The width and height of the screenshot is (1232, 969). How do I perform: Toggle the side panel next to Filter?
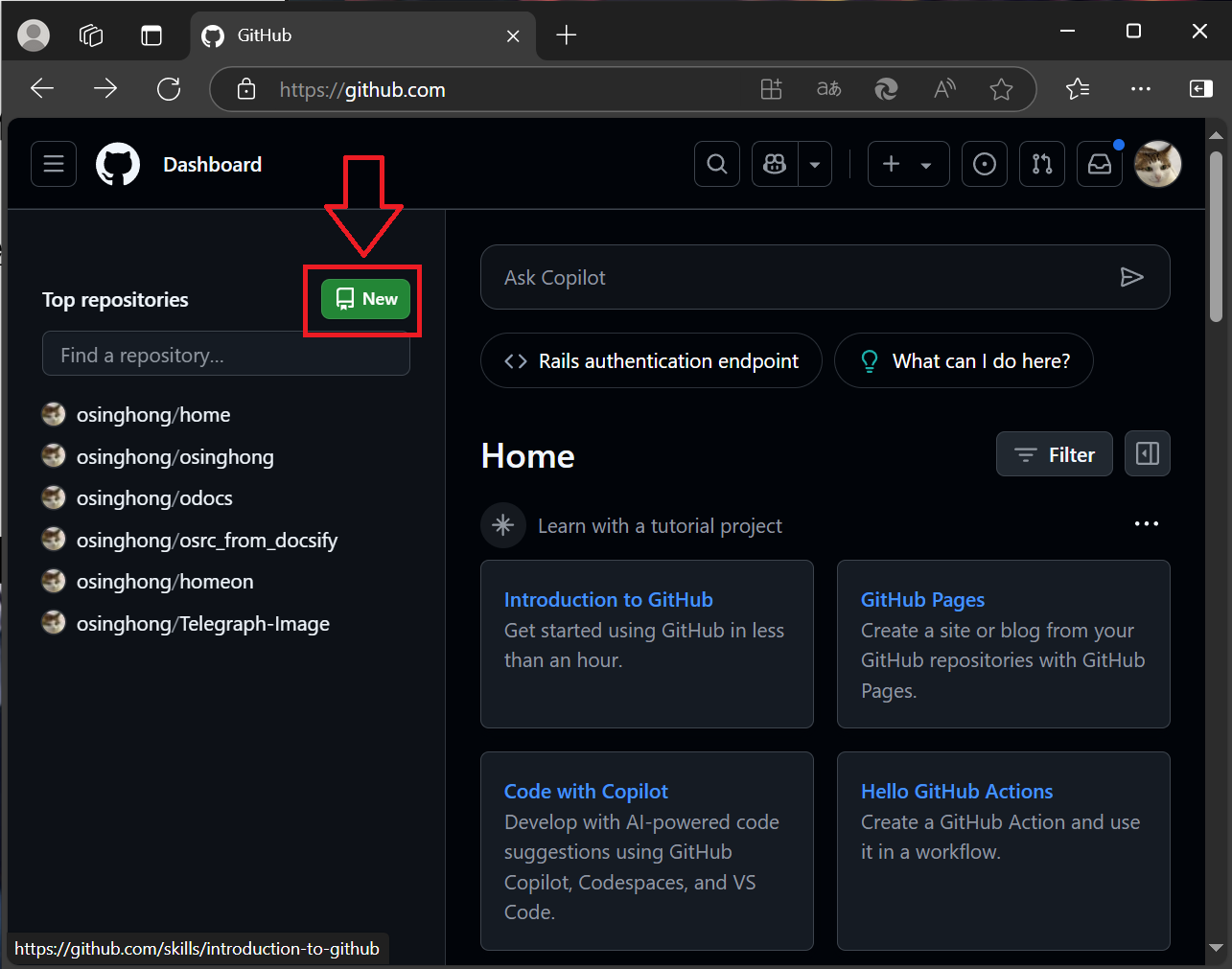[1147, 453]
